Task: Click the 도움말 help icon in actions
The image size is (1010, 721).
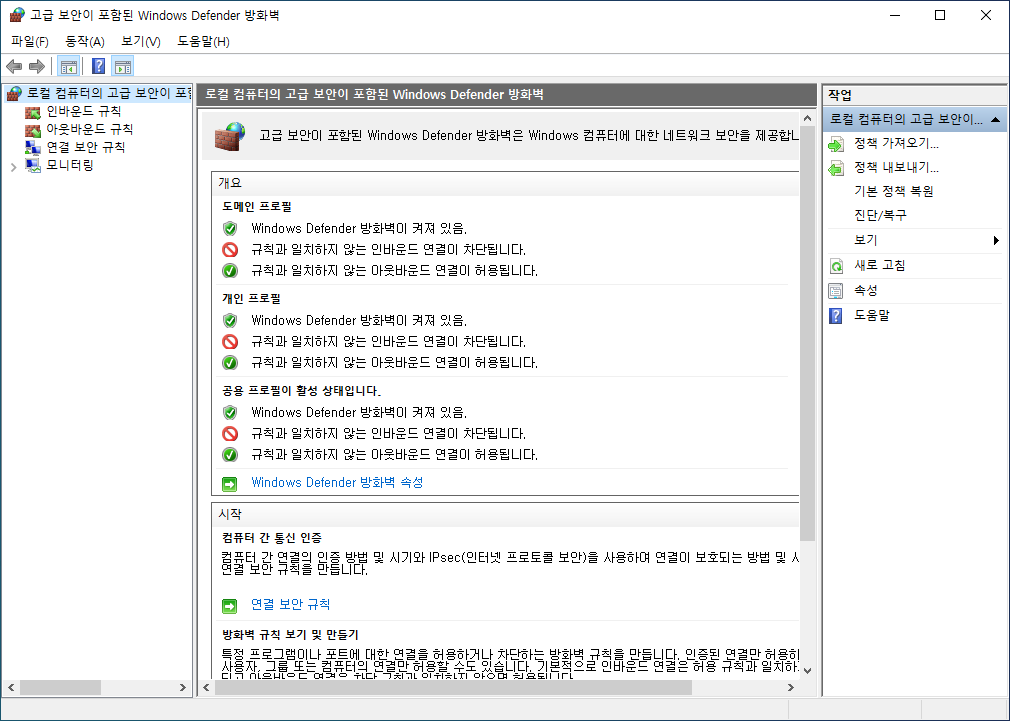Action: click(x=835, y=316)
